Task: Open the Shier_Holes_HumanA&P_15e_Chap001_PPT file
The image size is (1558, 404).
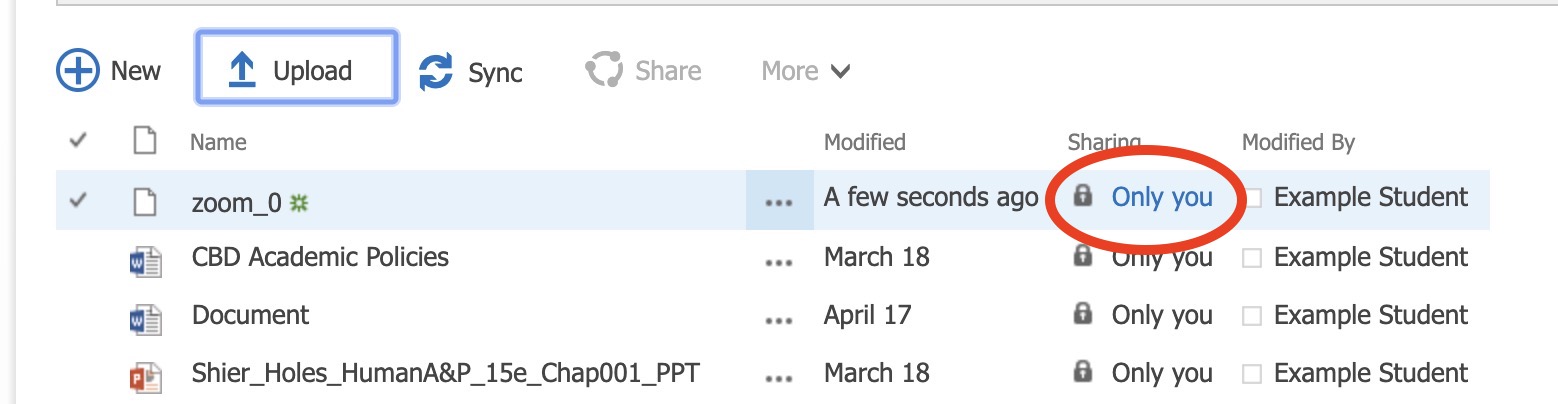Action: point(445,374)
